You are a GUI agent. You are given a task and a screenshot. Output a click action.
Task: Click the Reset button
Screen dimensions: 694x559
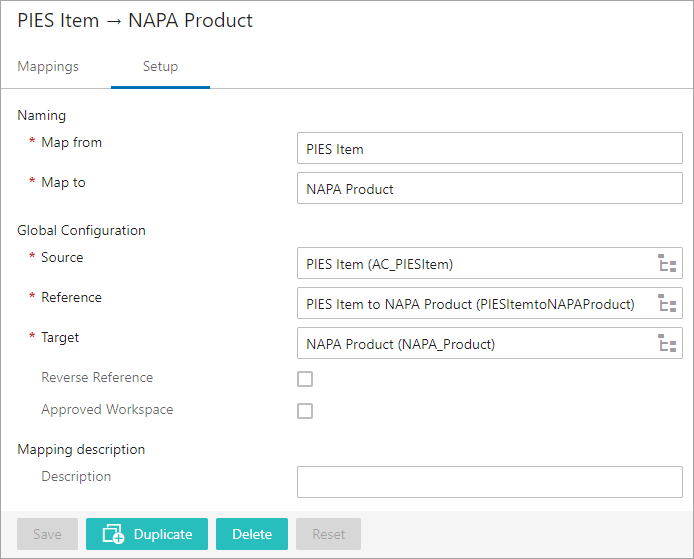(328, 534)
